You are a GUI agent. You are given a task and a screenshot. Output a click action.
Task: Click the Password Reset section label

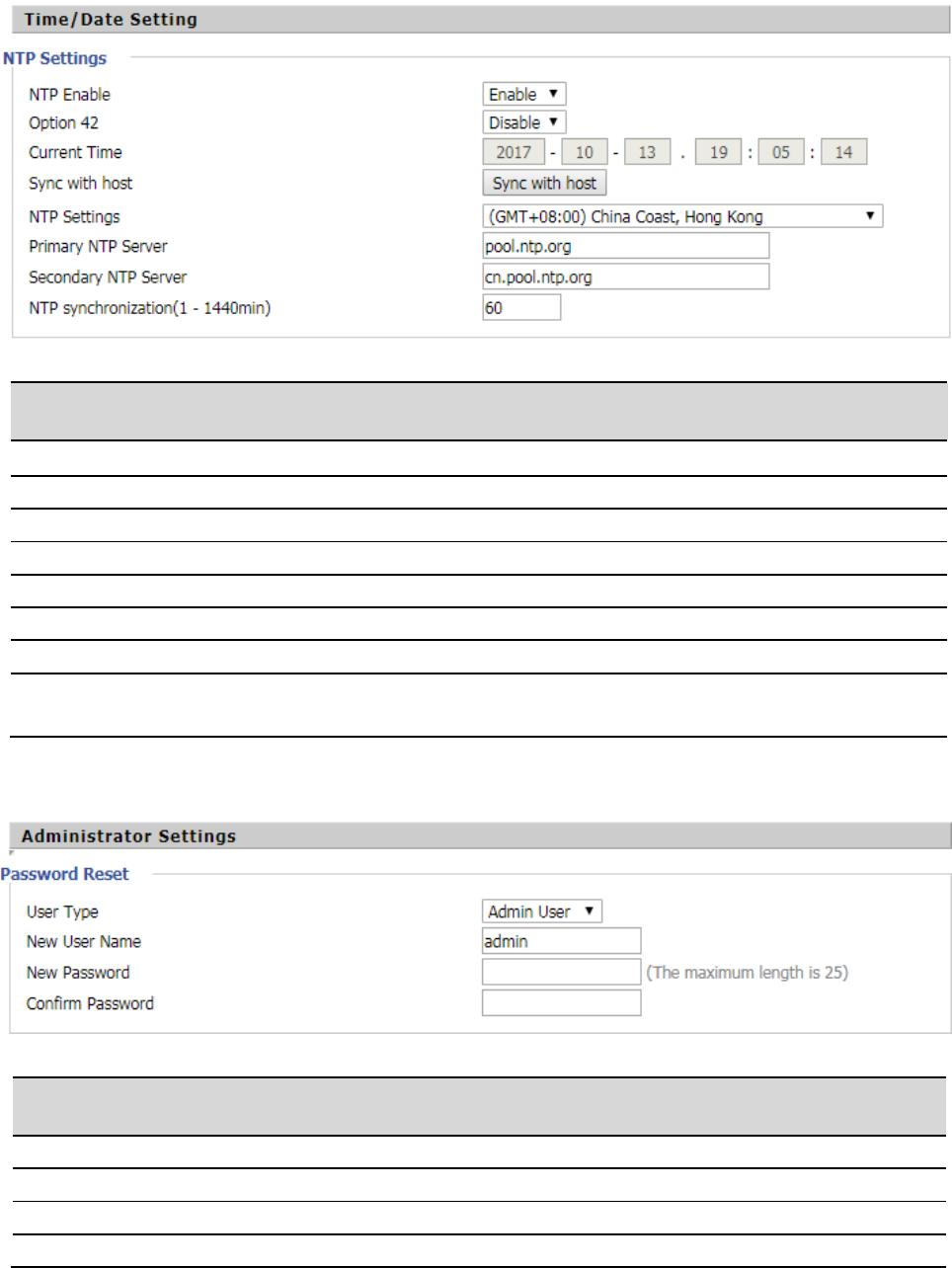click(x=65, y=874)
